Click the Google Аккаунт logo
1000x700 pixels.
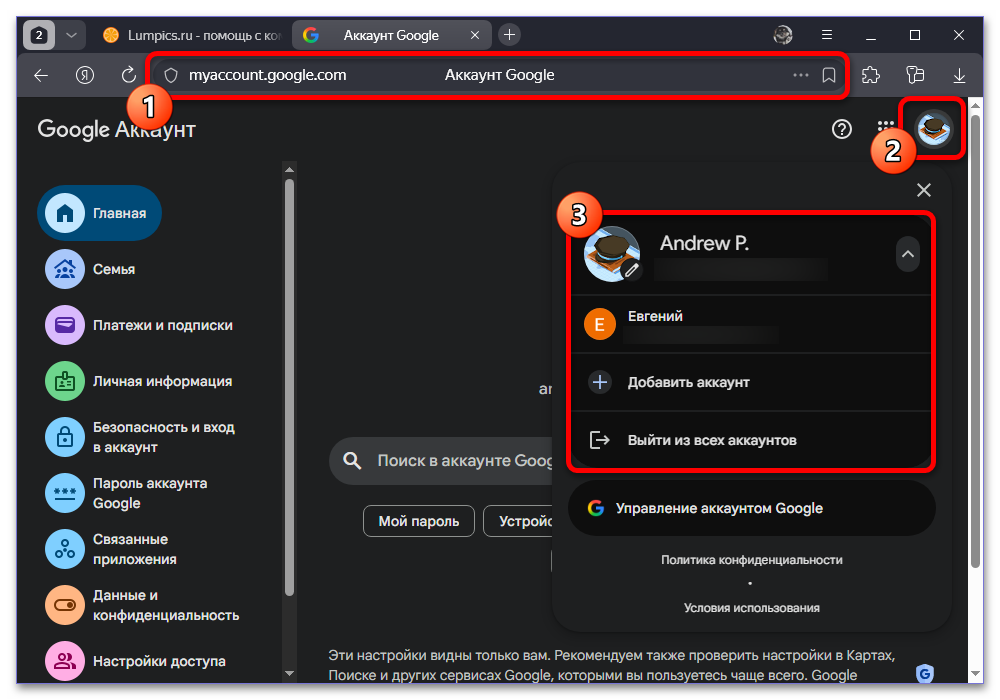(116, 129)
